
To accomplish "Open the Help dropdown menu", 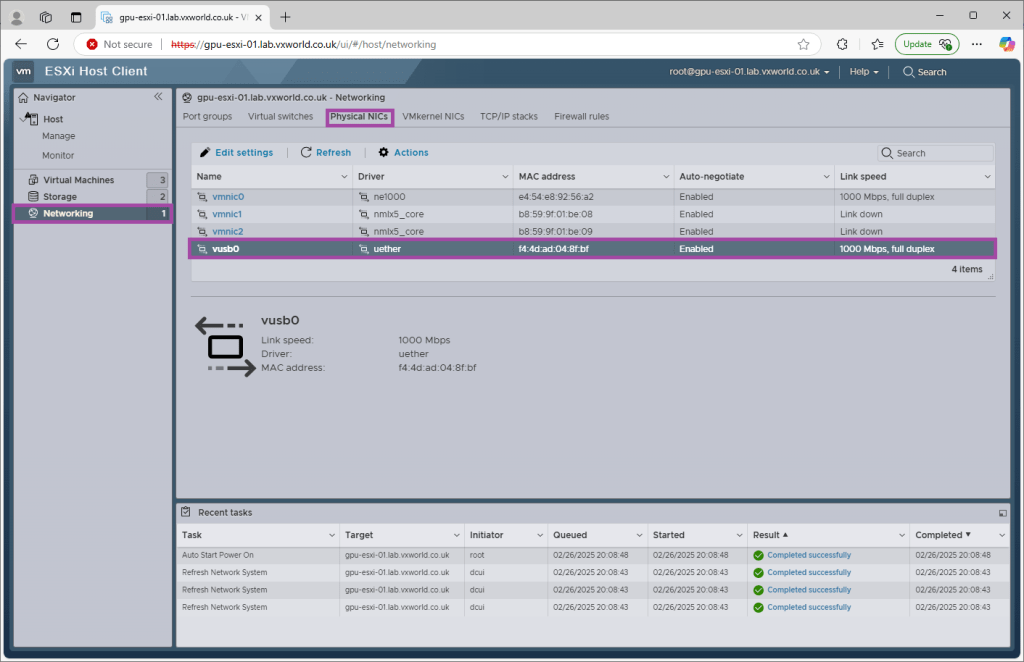I will pos(863,72).
